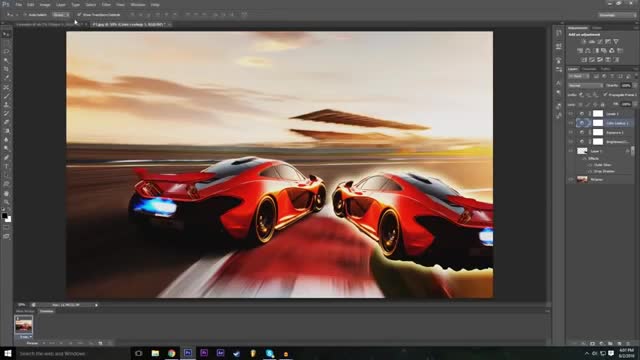The width and height of the screenshot is (640, 360).
Task: Open the Window menu
Action: click(138, 5)
